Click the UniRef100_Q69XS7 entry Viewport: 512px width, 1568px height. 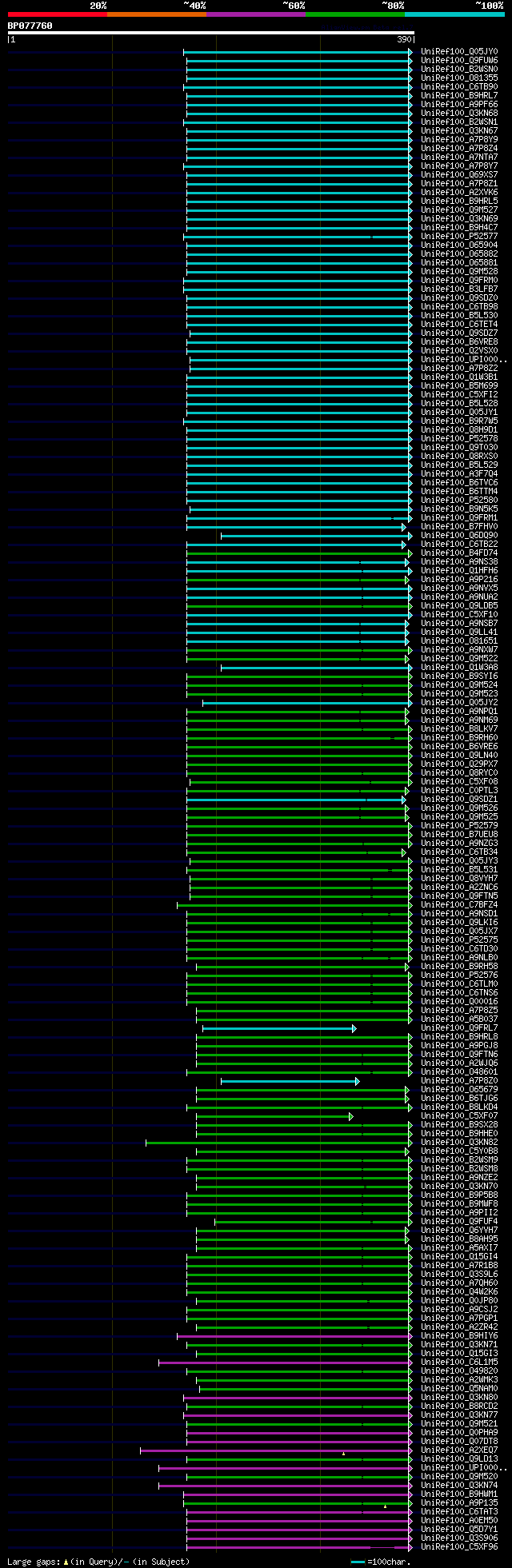click(x=459, y=175)
